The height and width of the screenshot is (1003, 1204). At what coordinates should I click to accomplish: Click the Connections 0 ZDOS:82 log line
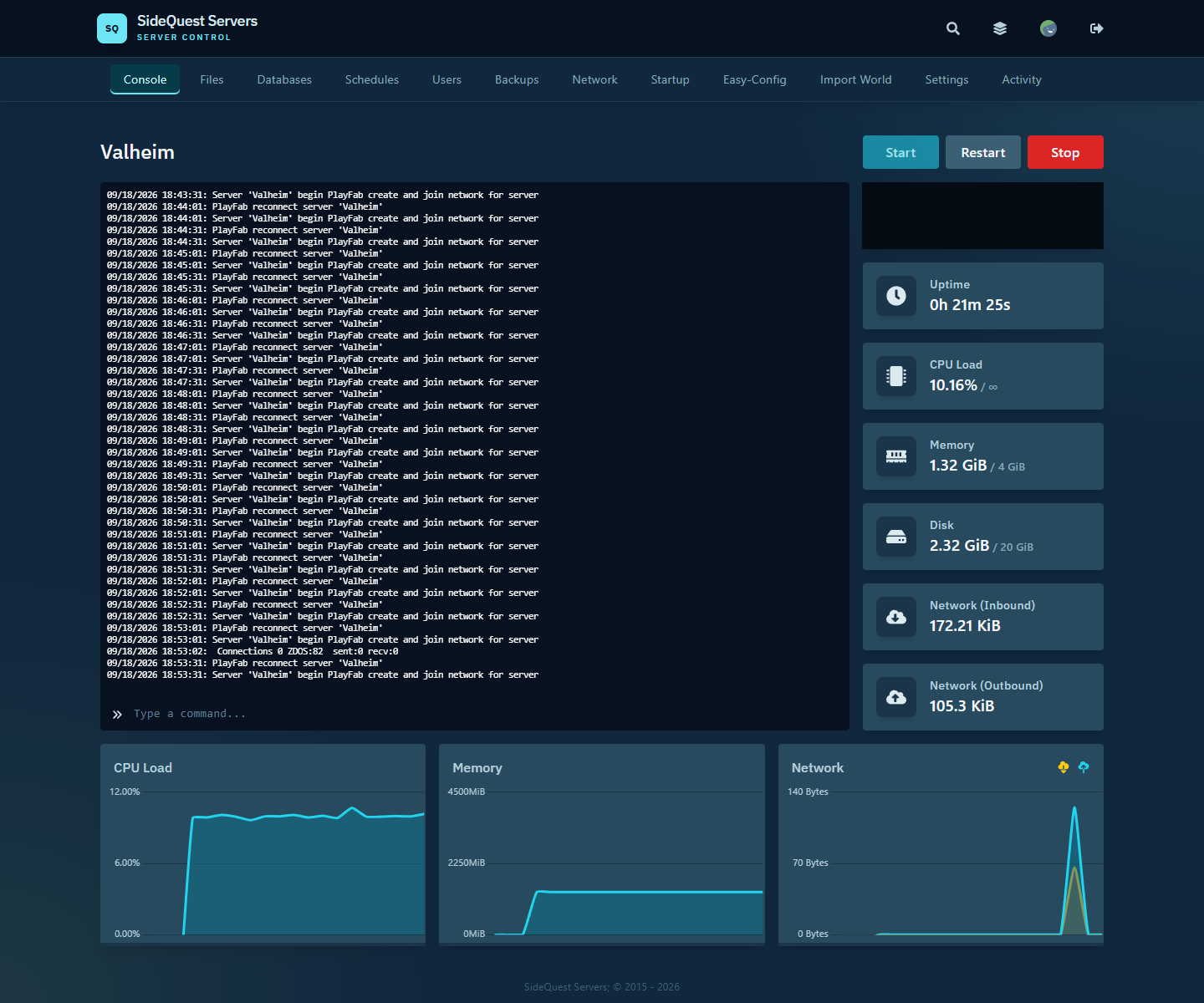point(253,651)
